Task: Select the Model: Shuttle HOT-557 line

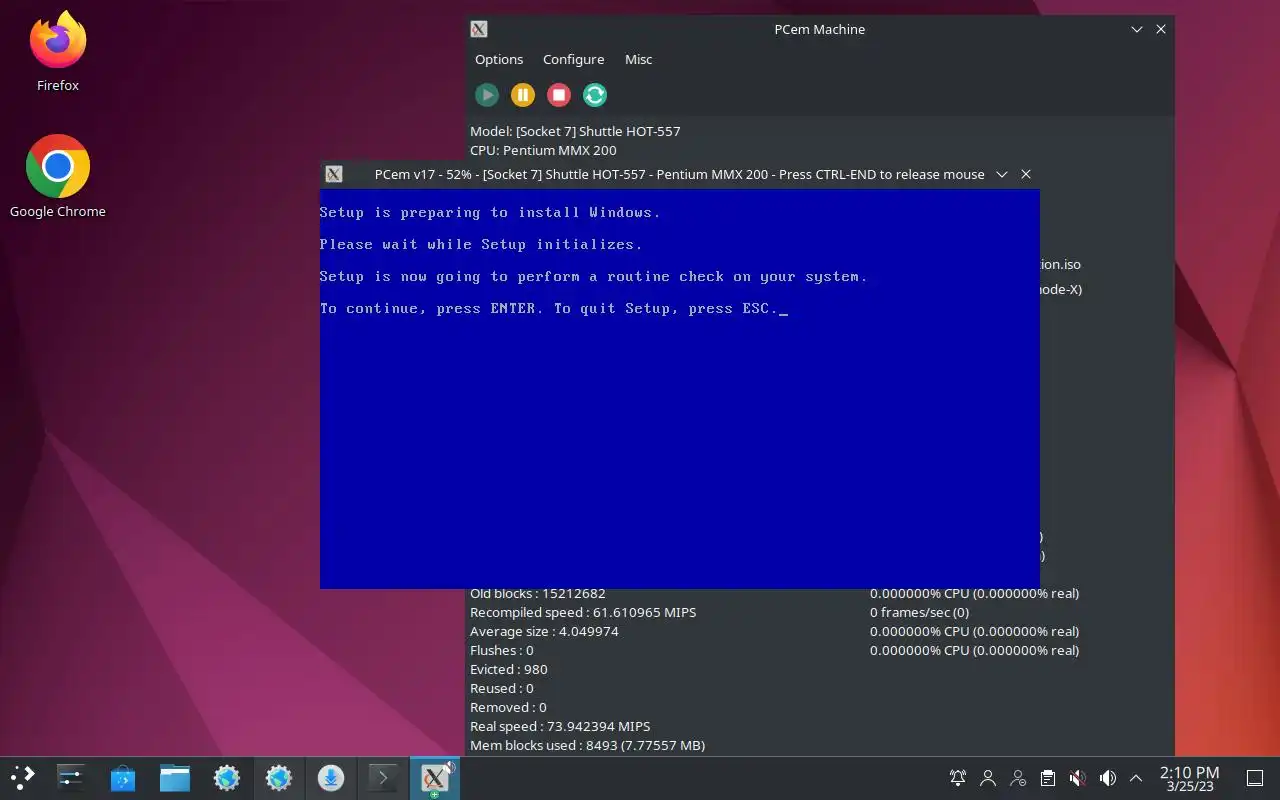Action: (575, 131)
